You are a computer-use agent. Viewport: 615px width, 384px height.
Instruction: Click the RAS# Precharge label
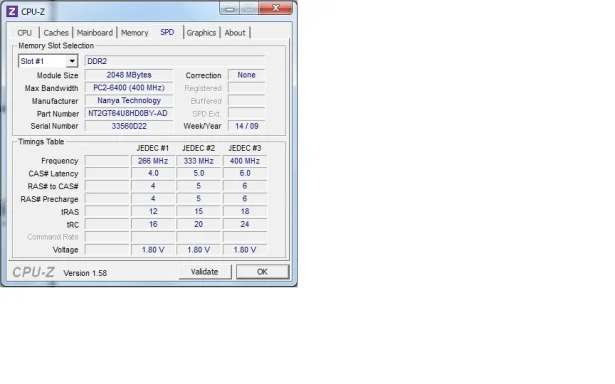pos(49,199)
